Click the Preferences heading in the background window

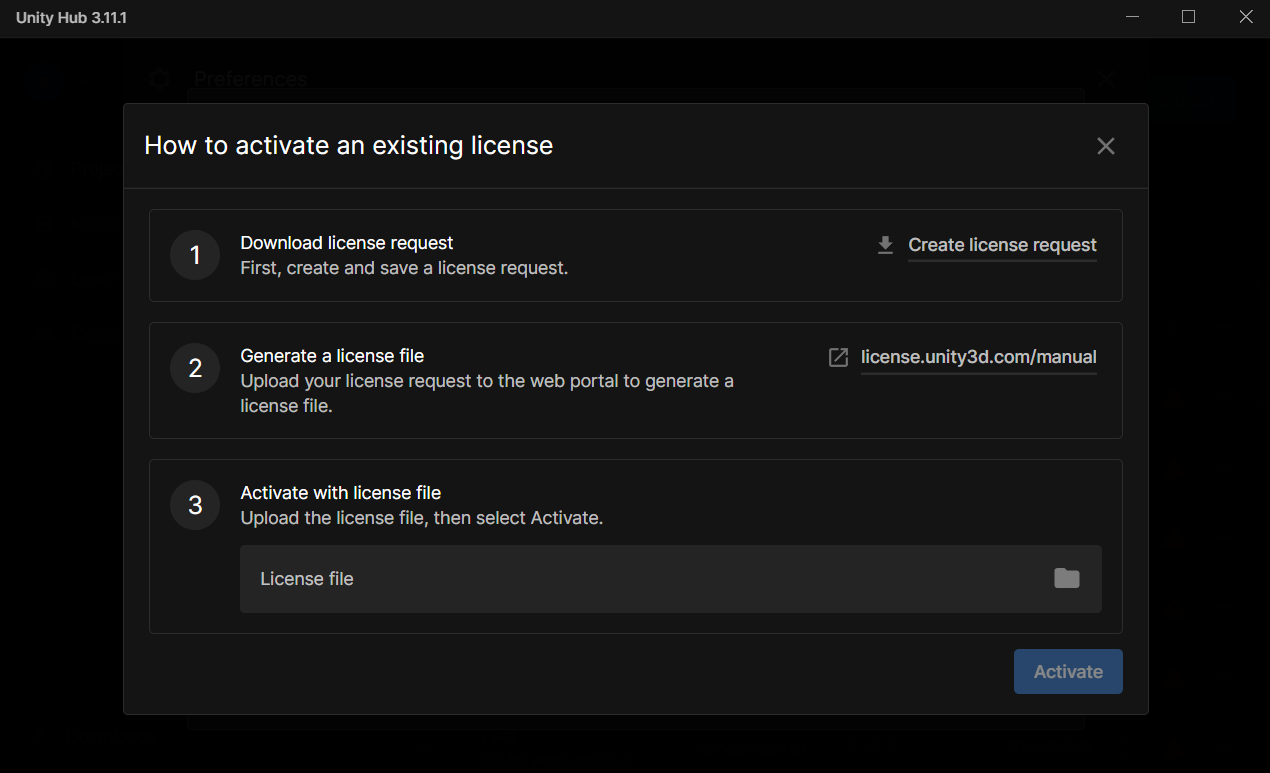pos(250,78)
